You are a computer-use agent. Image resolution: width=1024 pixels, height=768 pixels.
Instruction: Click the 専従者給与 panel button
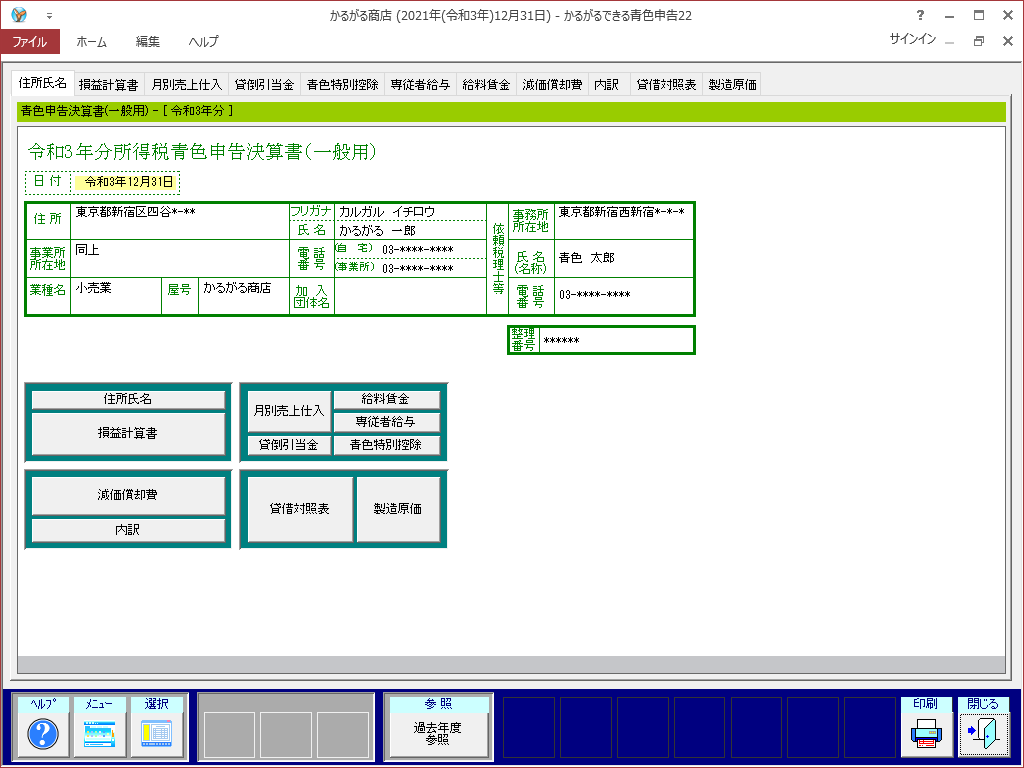click(386, 422)
